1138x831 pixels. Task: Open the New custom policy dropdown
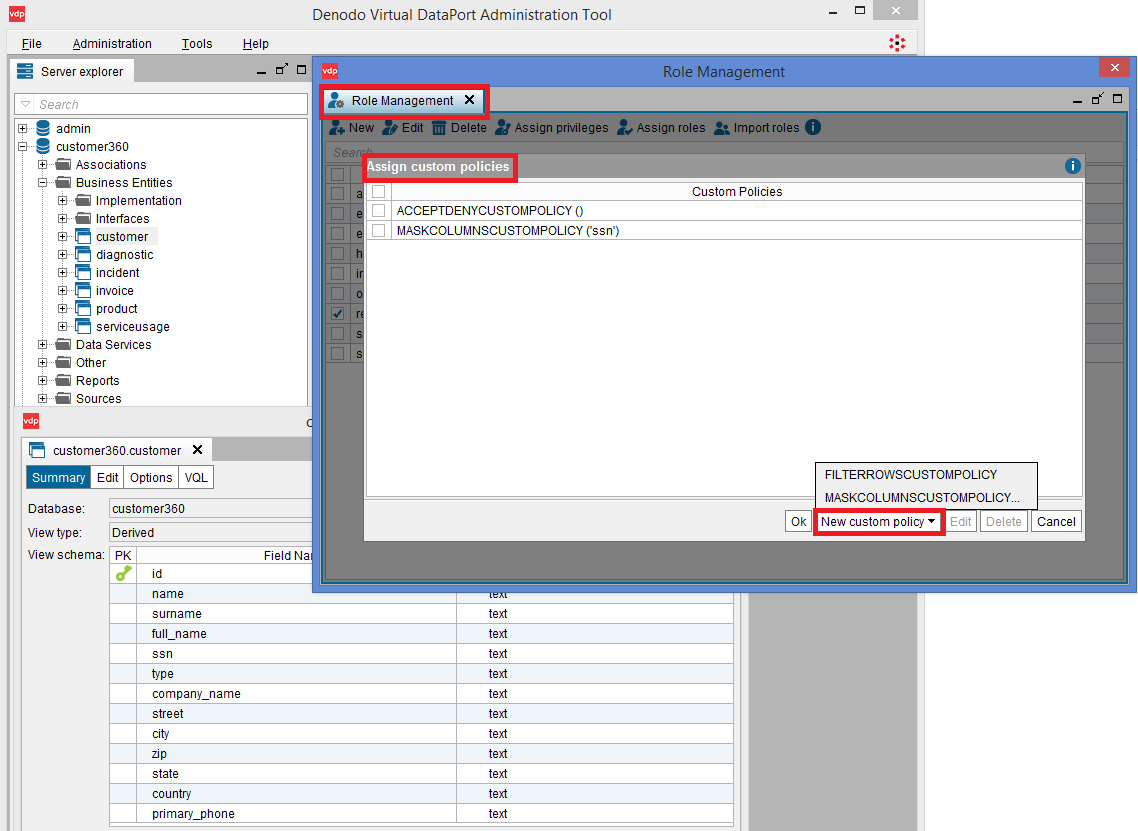tap(878, 522)
